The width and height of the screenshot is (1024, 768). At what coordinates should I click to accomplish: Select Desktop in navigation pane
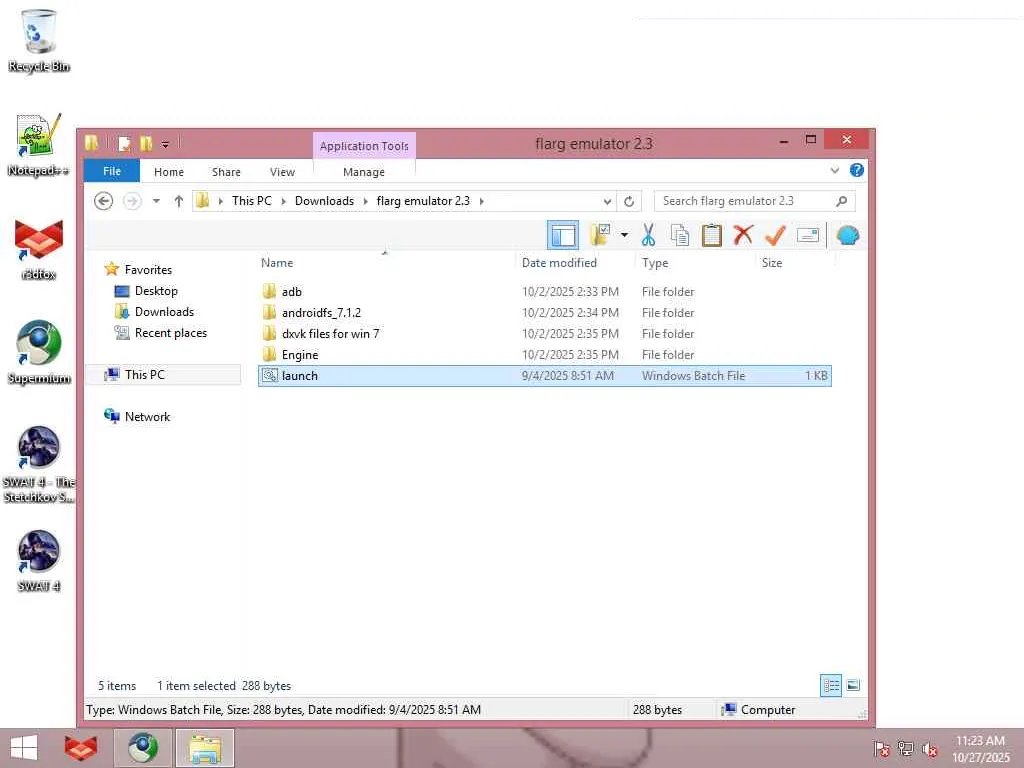click(156, 291)
